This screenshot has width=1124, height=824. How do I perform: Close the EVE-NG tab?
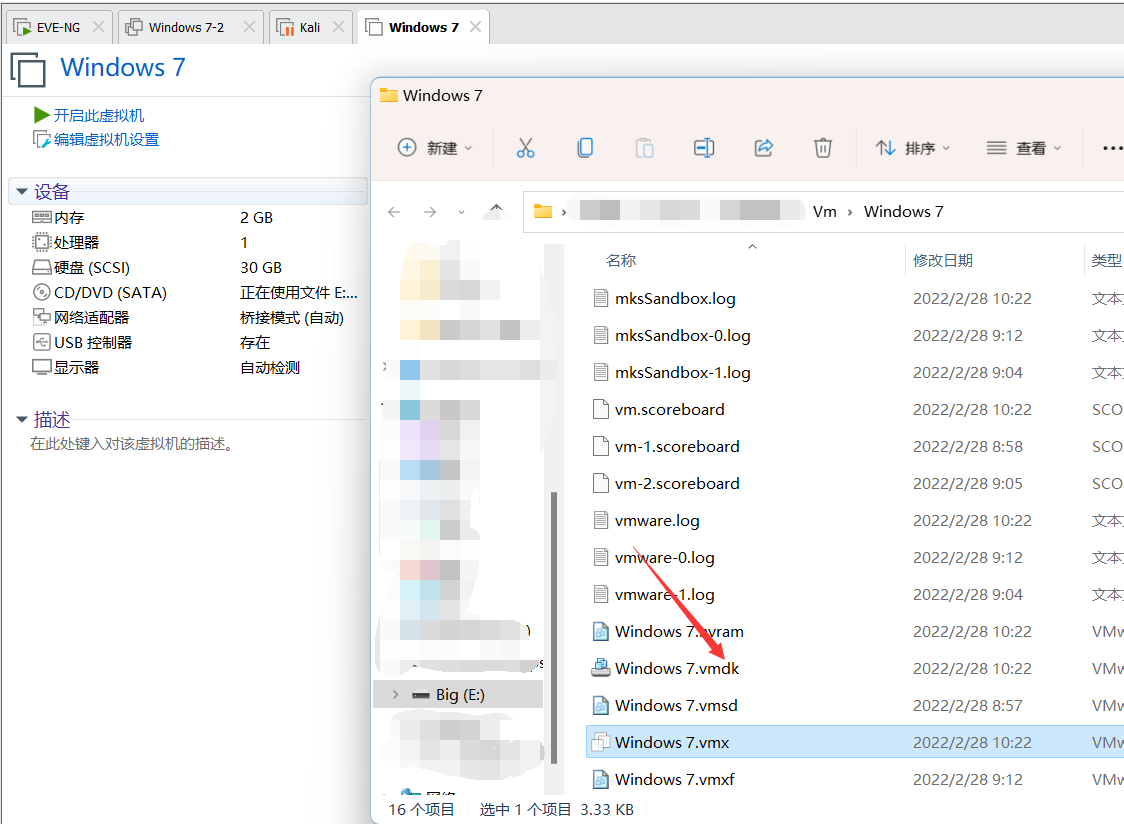pyautogui.click(x=98, y=27)
